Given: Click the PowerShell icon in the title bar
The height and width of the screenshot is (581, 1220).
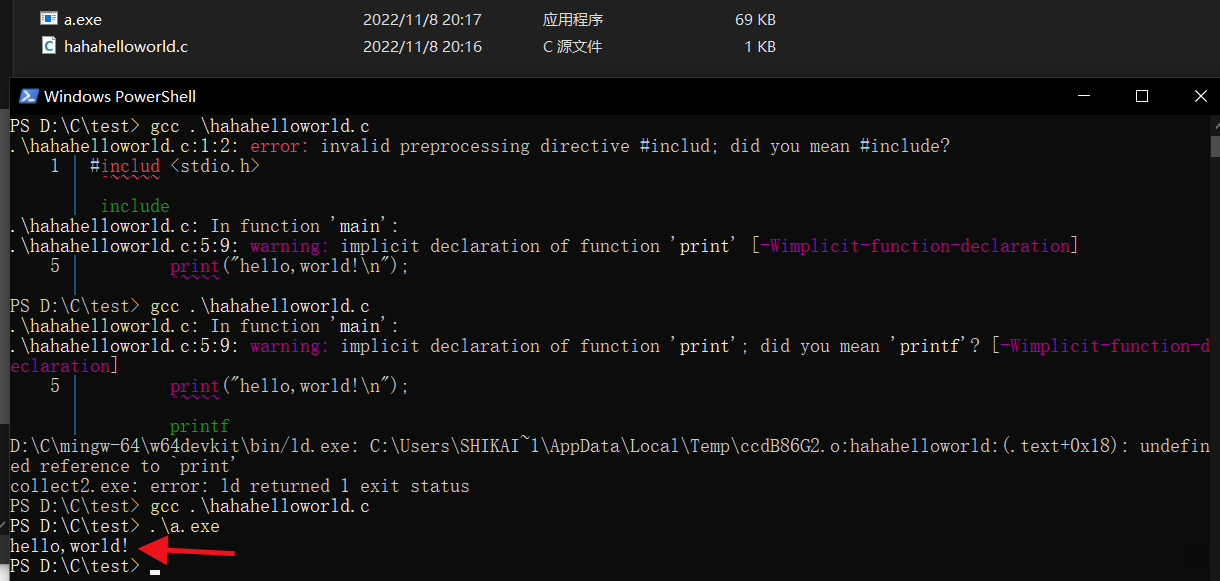Looking at the screenshot, I should coord(28,96).
